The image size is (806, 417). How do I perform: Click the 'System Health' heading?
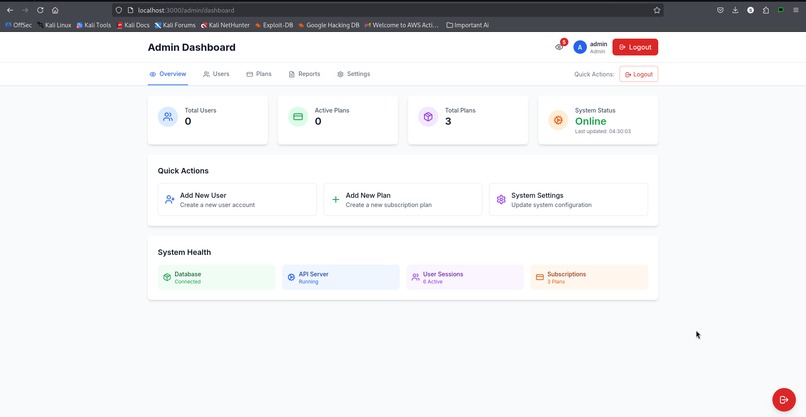point(184,252)
